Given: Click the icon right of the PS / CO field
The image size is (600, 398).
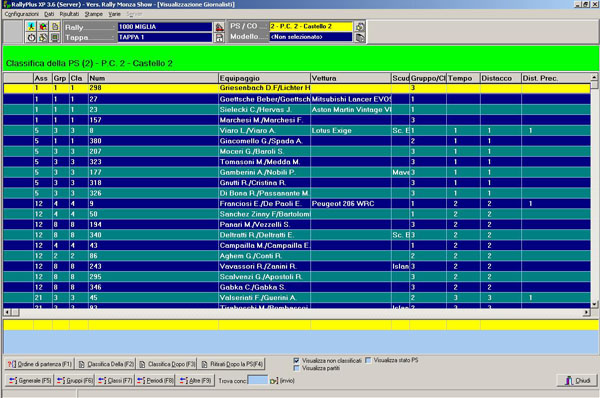Looking at the screenshot, I should point(360,26).
